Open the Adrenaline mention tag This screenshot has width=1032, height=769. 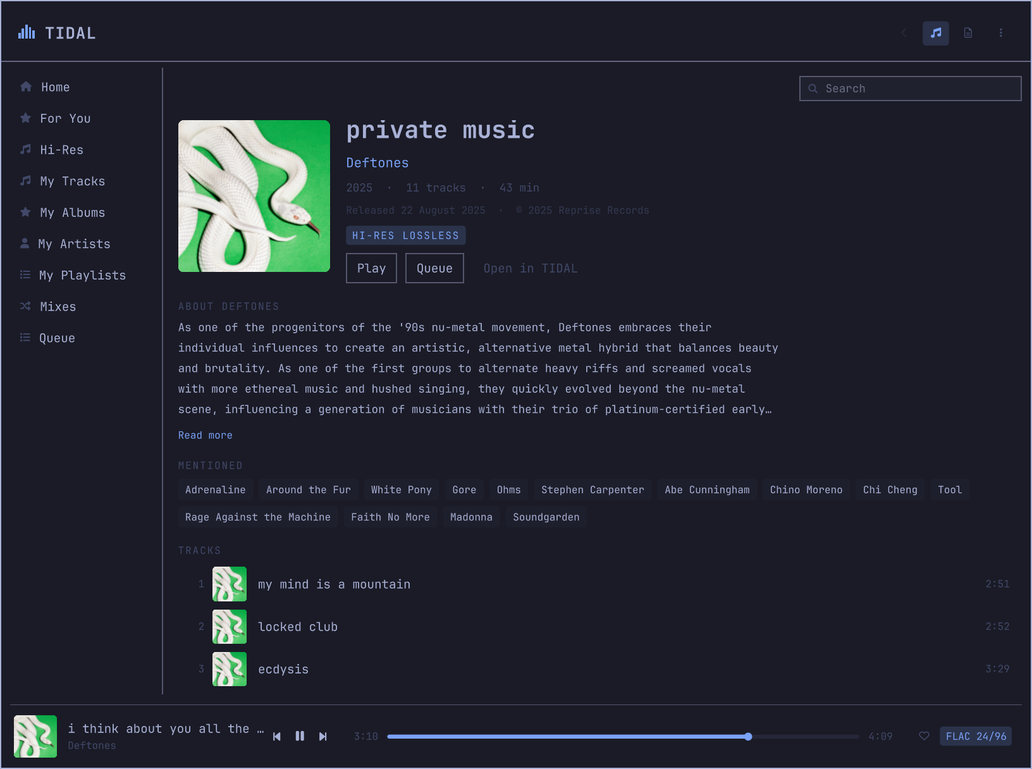pyautogui.click(x=215, y=490)
